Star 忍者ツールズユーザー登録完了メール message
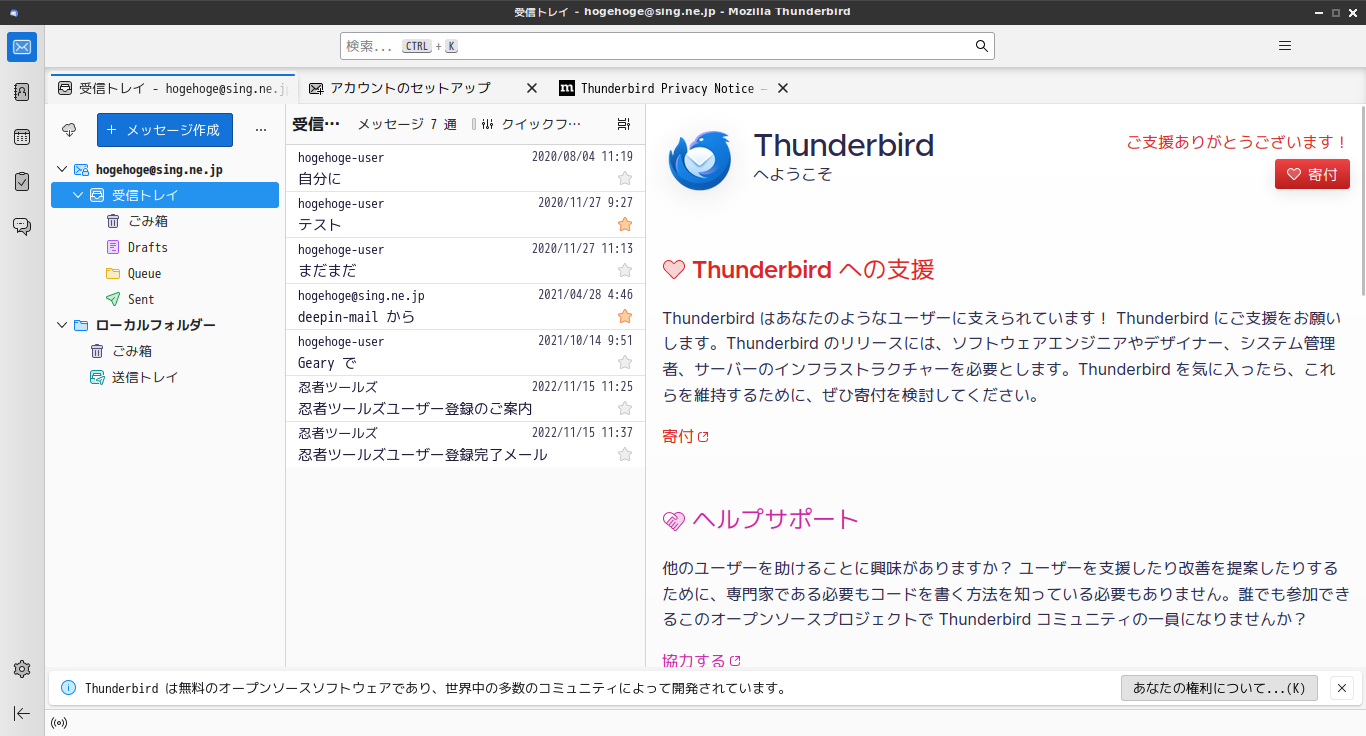 tap(625, 454)
